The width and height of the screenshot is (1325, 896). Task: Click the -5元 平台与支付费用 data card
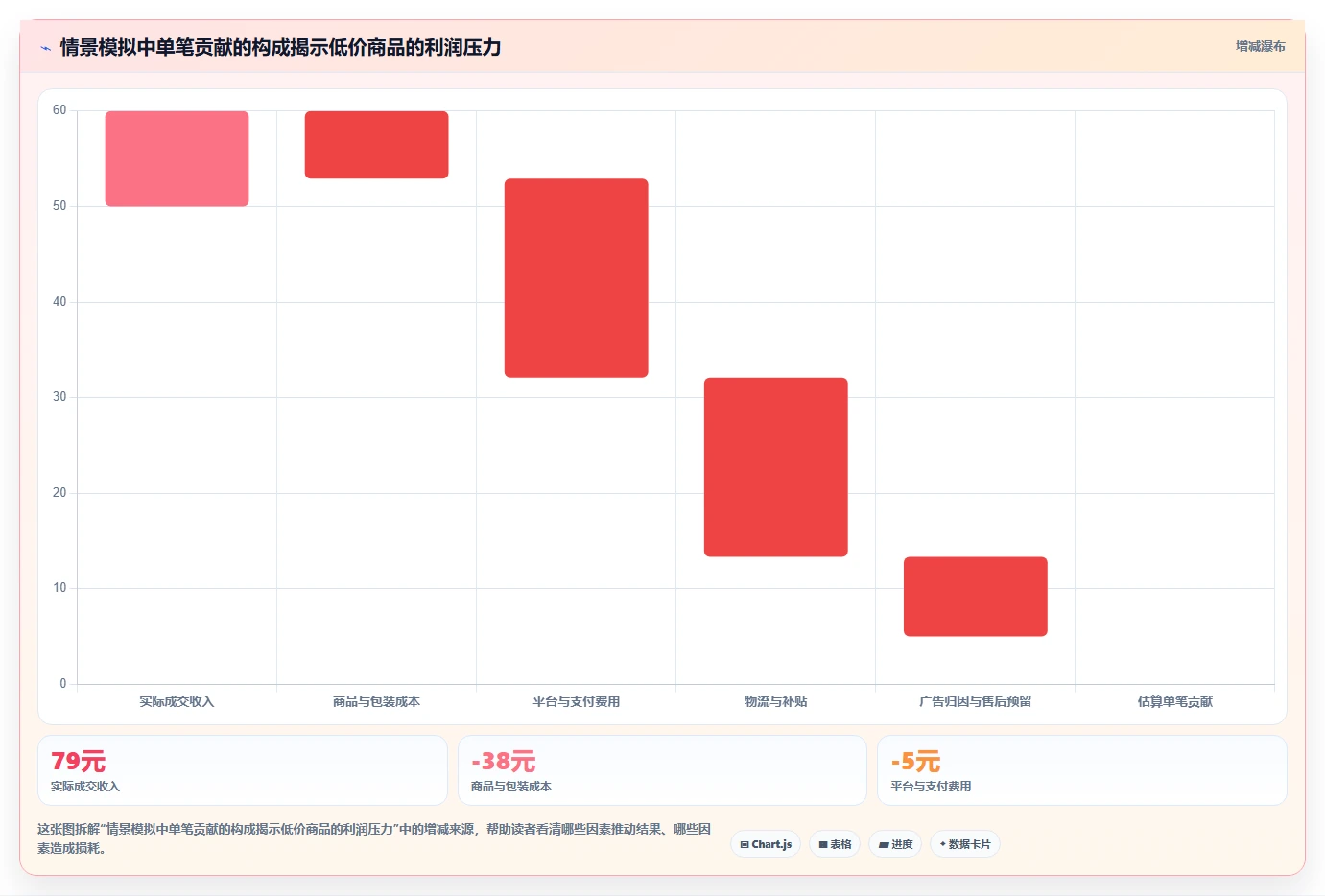click(1082, 770)
